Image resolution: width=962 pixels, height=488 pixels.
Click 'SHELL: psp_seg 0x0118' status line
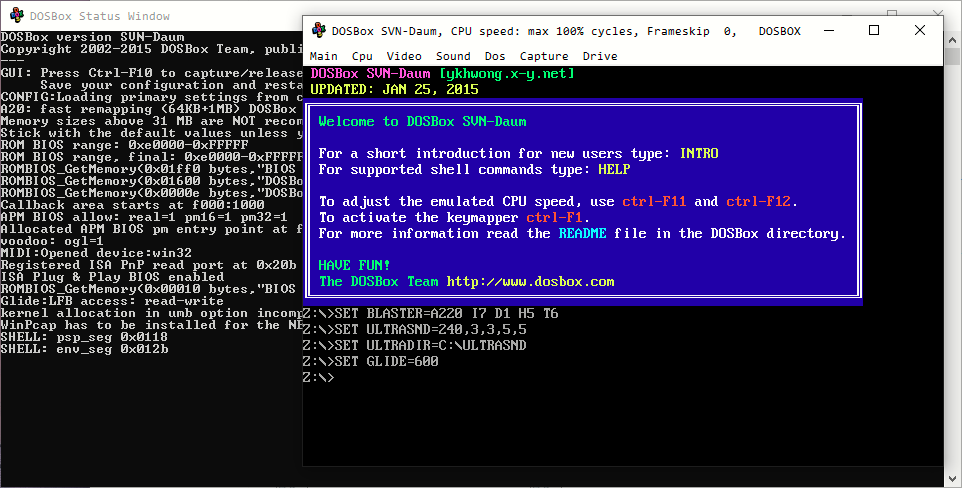84,337
